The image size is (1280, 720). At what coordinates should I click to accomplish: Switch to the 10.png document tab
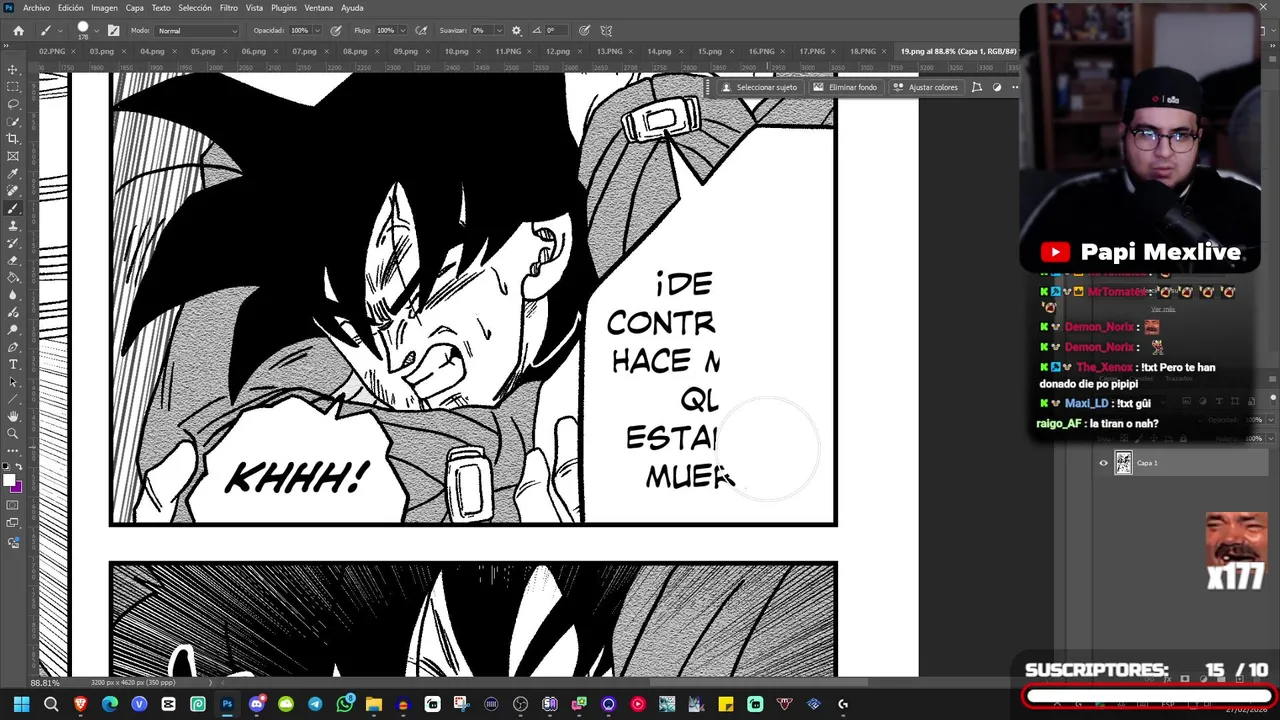coord(456,51)
